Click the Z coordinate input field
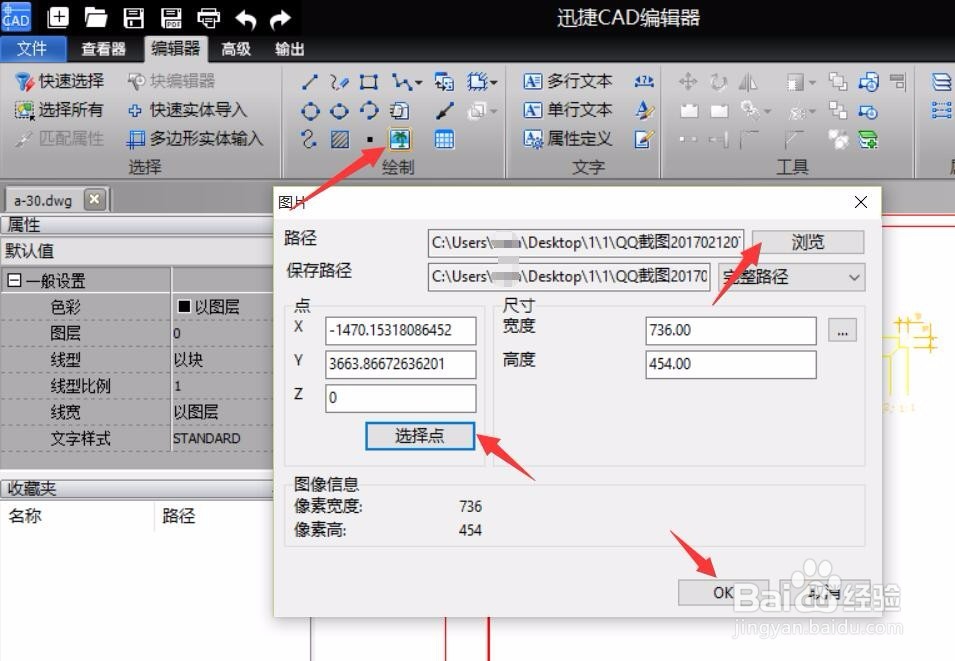 tap(401, 398)
